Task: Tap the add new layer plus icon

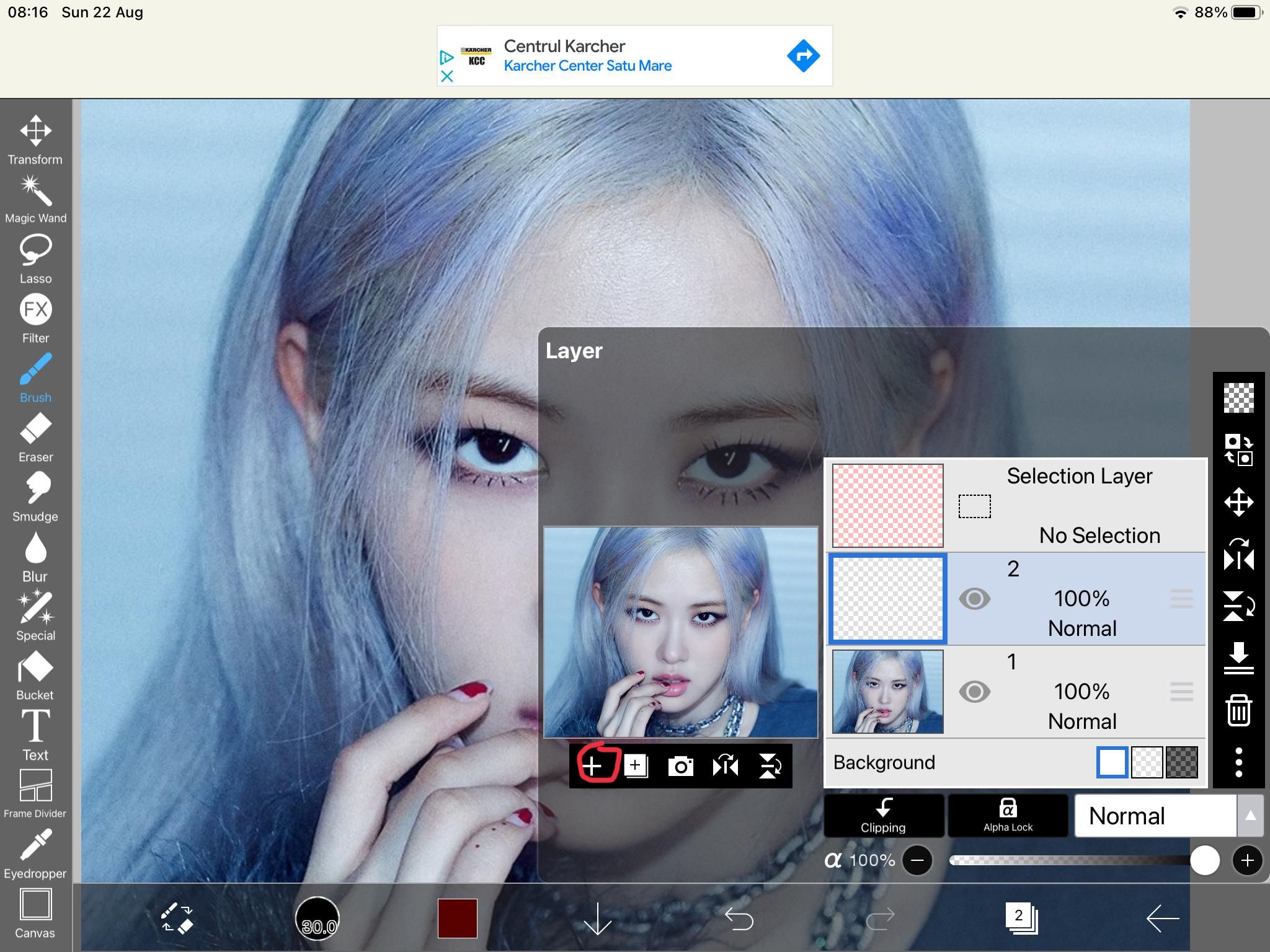Action: [x=593, y=766]
